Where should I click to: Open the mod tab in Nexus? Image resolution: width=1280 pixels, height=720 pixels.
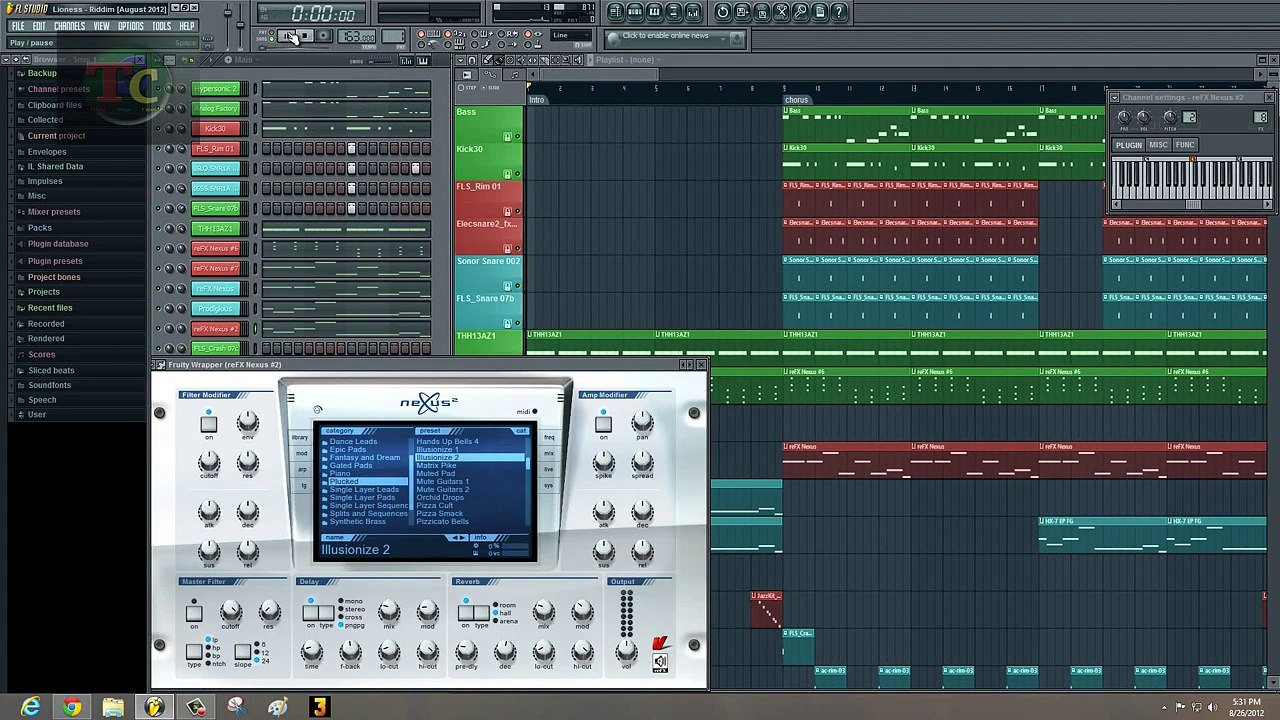pyautogui.click(x=300, y=454)
